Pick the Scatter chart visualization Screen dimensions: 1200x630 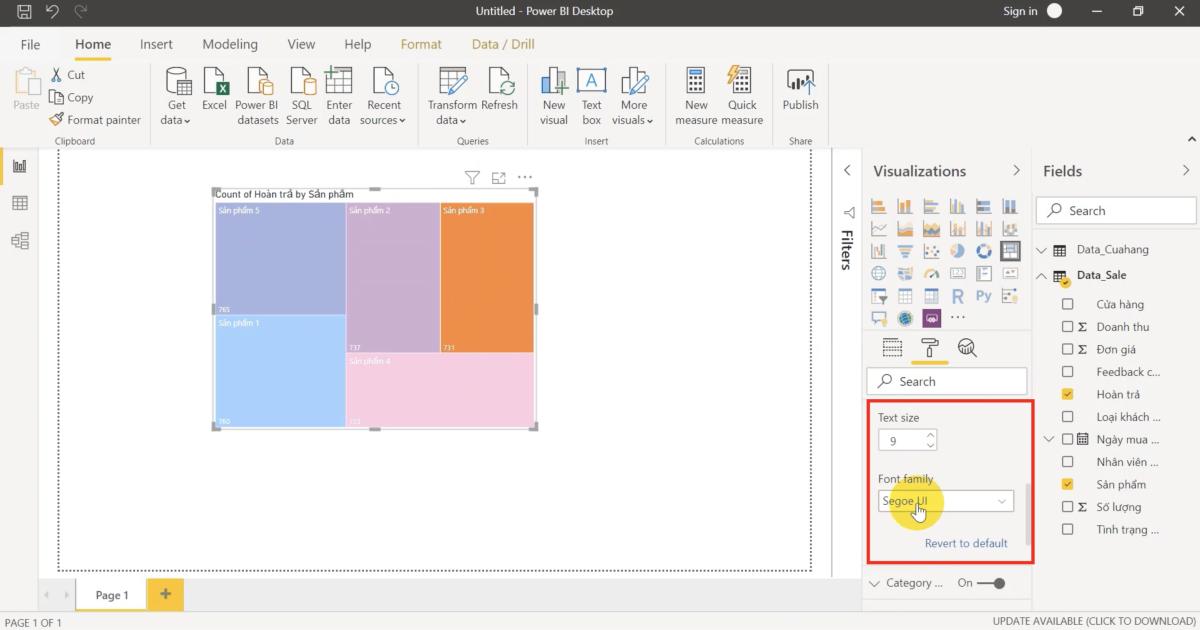931,250
